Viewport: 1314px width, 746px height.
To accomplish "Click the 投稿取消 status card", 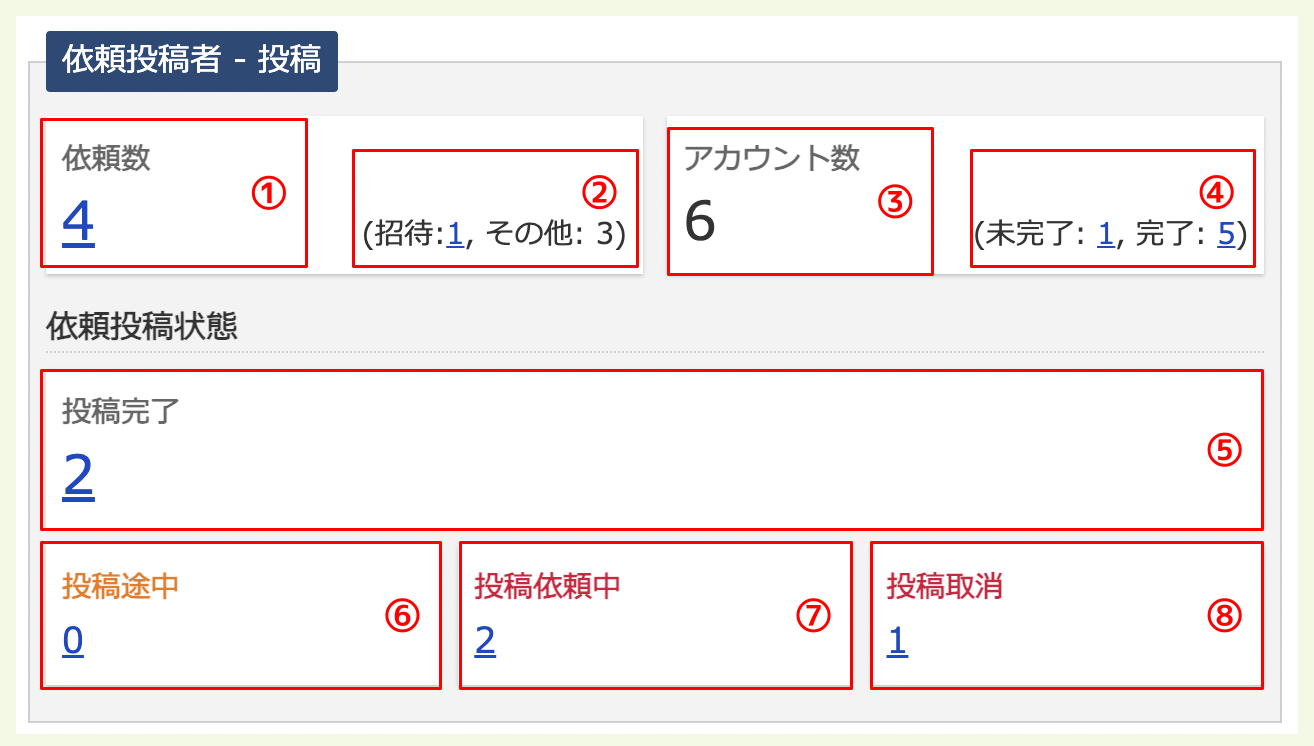I will coord(1065,614).
